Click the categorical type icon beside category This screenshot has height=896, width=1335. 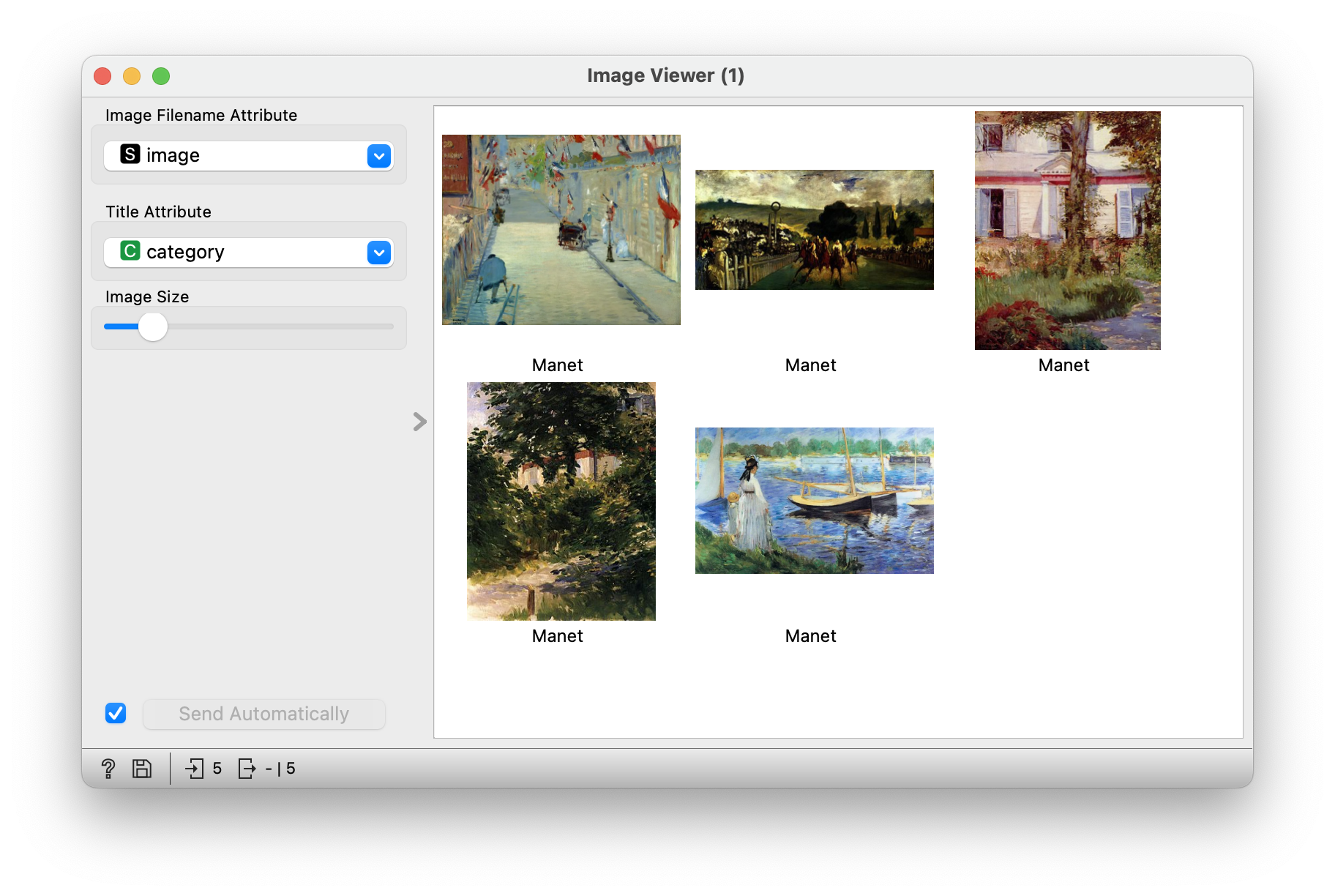[130, 251]
